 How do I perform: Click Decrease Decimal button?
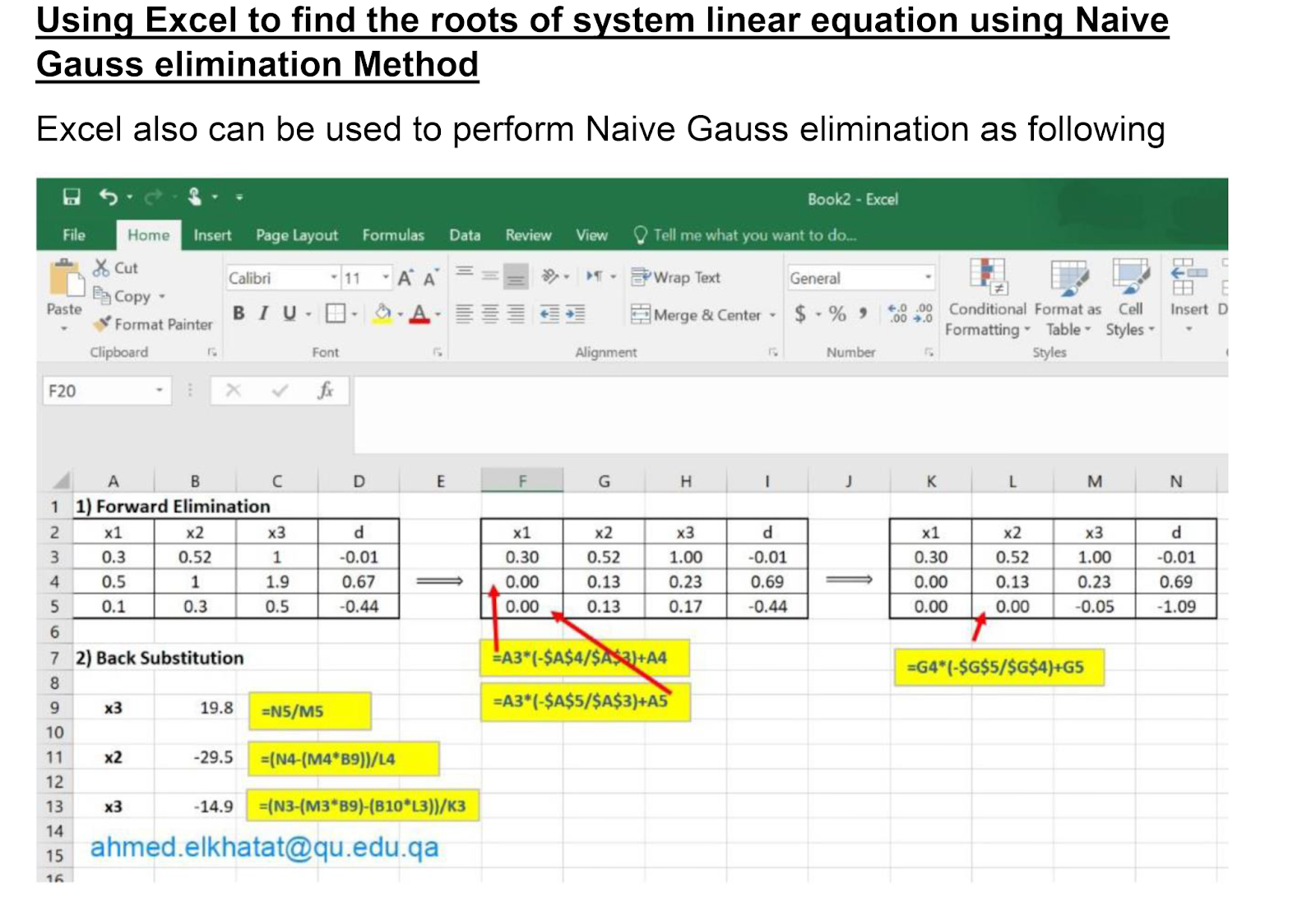[x=924, y=313]
